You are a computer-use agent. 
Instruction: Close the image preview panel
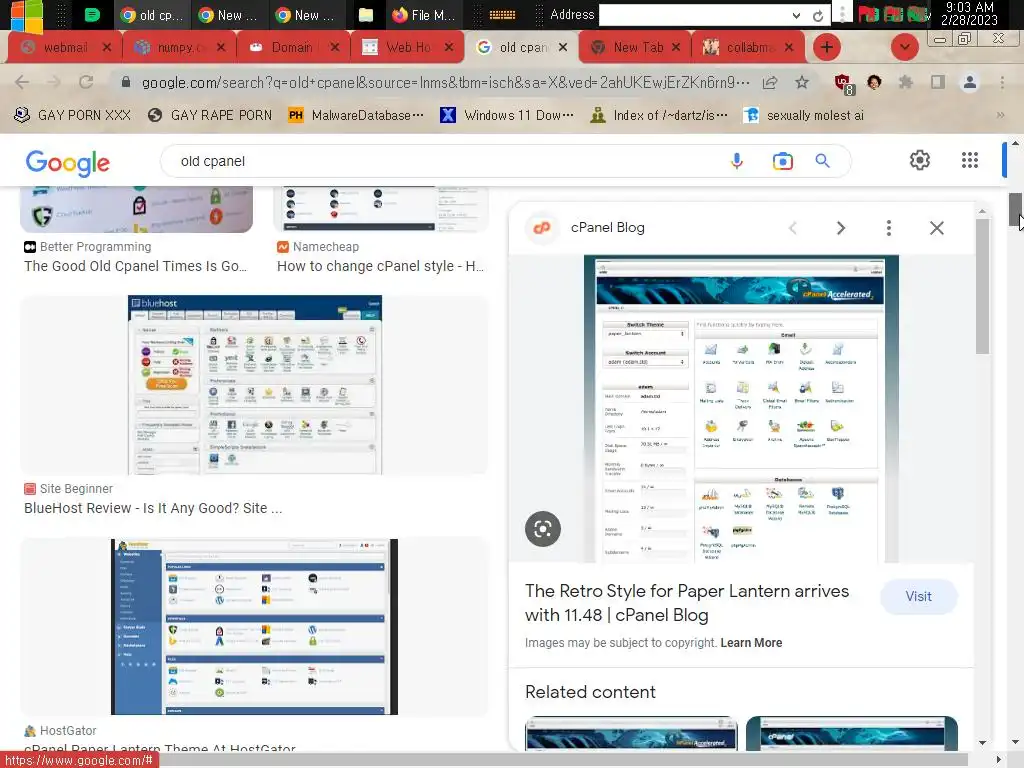(x=936, y=228)
